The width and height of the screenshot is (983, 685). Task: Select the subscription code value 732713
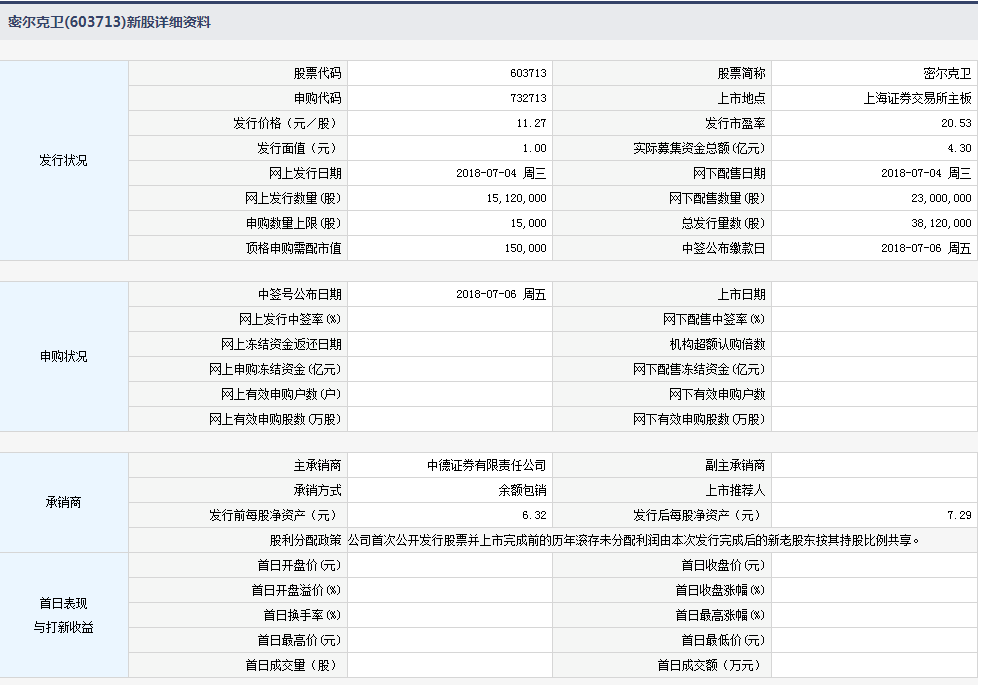pyautogui.click(x=527, y=98)
